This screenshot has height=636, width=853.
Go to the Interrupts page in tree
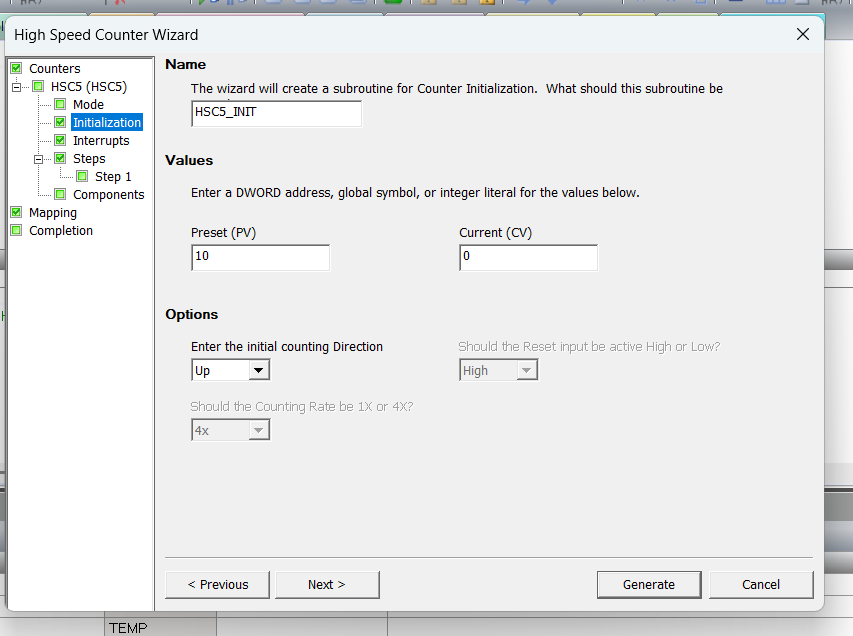pyautogui.click(x=101, y=140)
